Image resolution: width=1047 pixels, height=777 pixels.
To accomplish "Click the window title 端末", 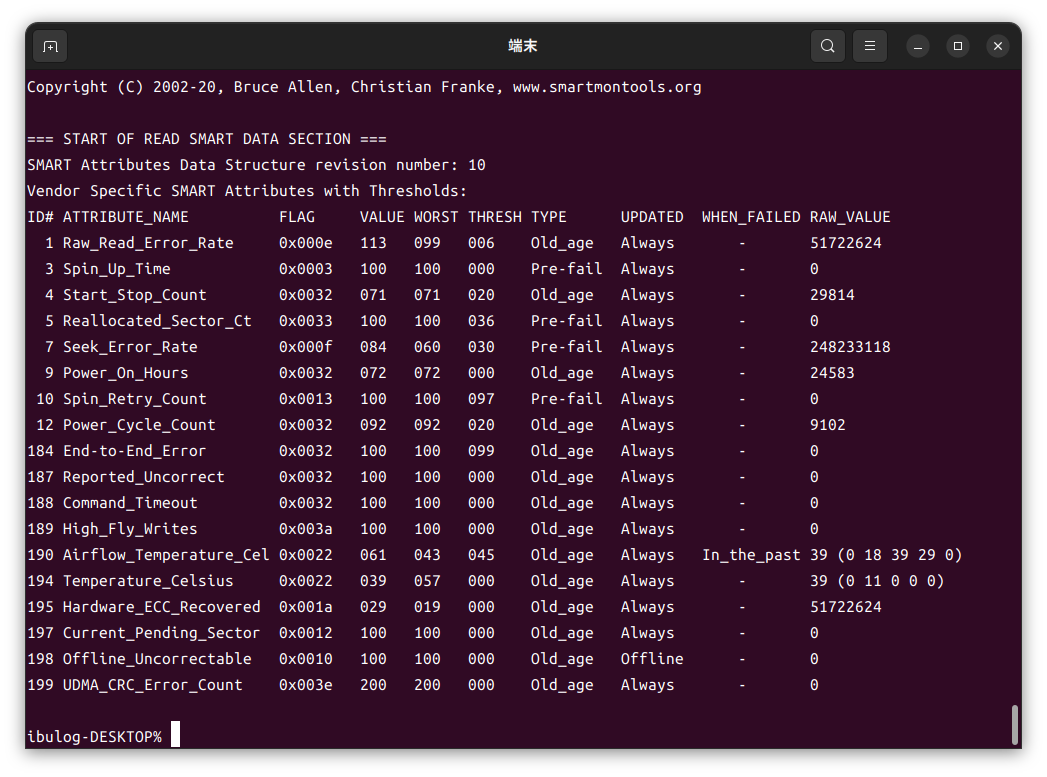I will coord(523,46).
